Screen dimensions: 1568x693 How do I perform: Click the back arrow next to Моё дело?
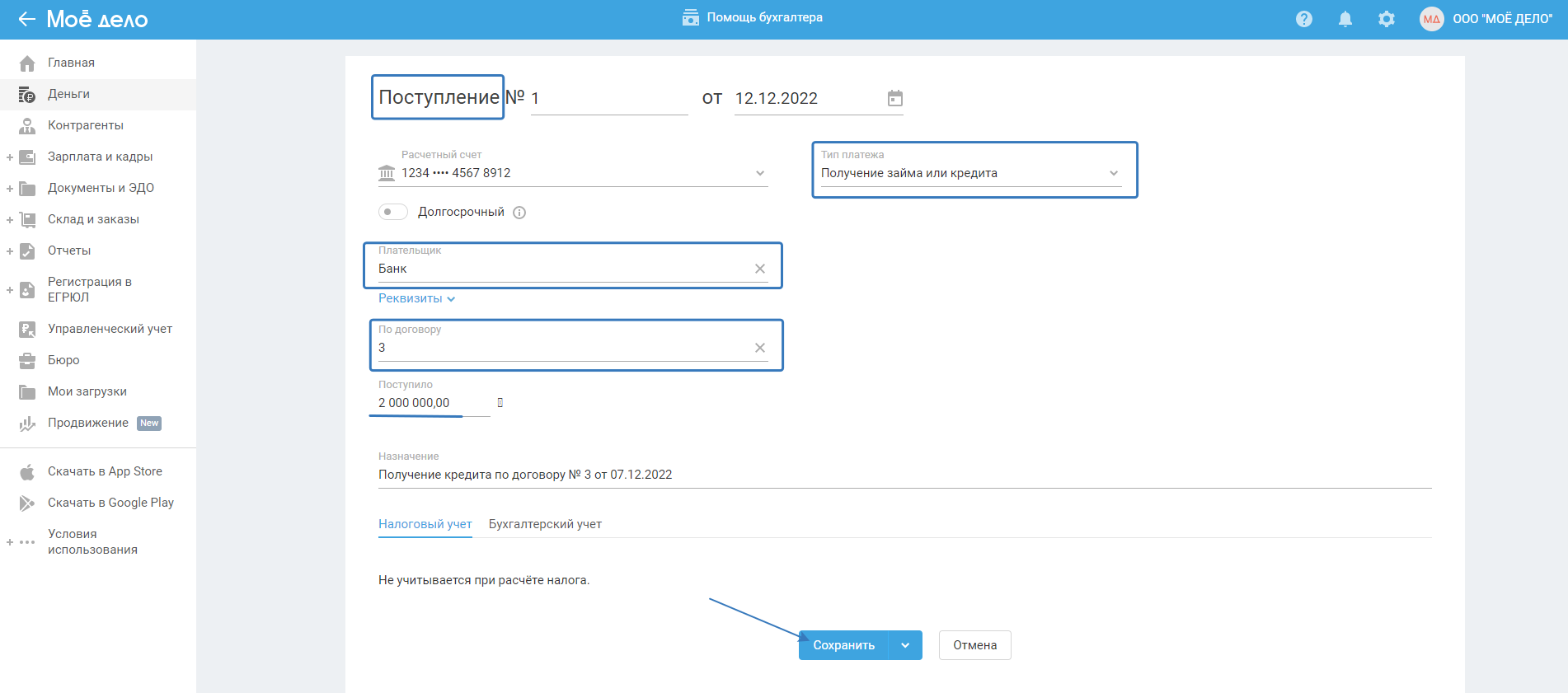coord(27,19)
